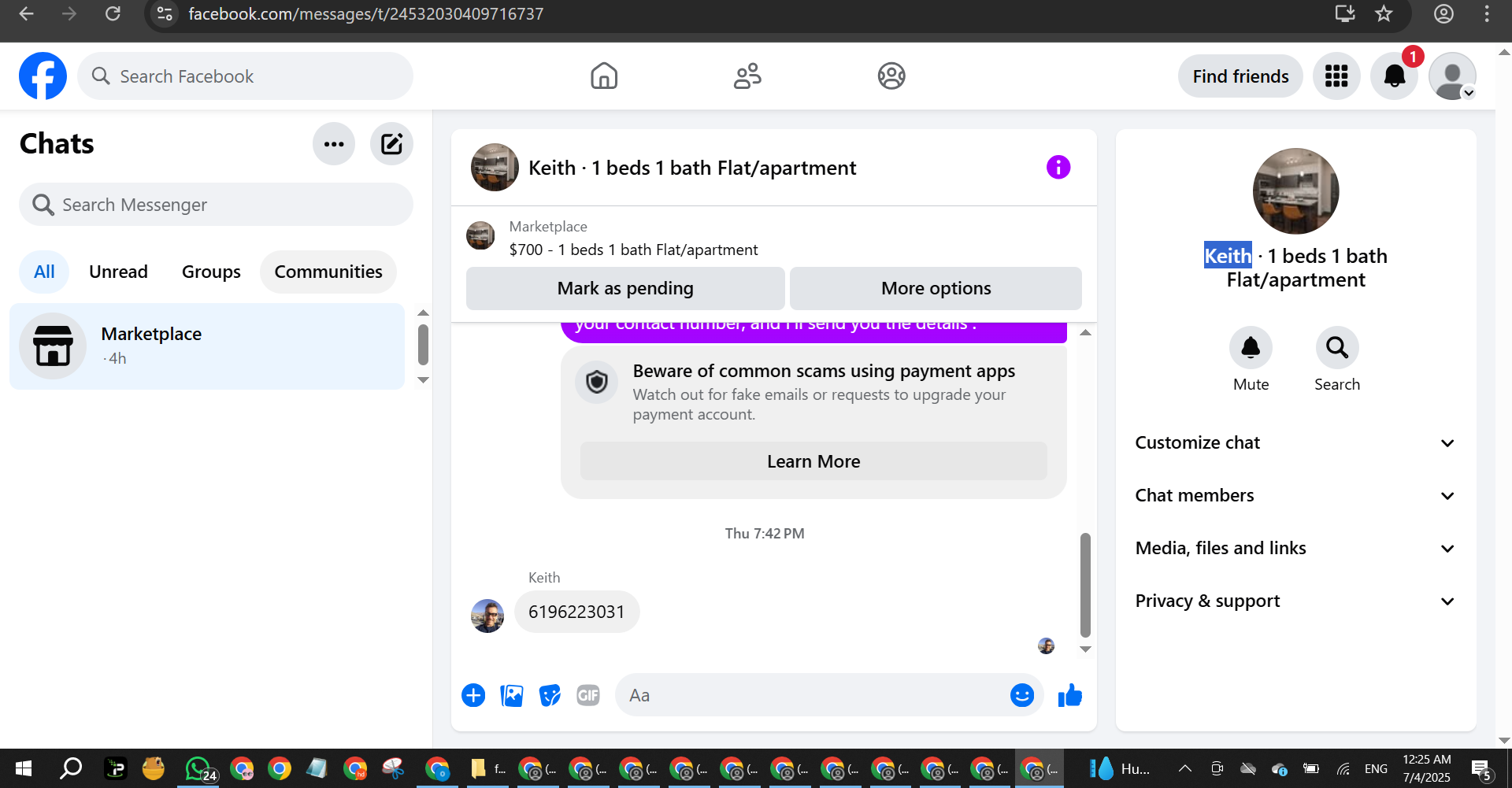The height and width of the screenshot is (788, 1512).
Task: Search in conversation magnifier icon
Action: (x=1337, y=348)
